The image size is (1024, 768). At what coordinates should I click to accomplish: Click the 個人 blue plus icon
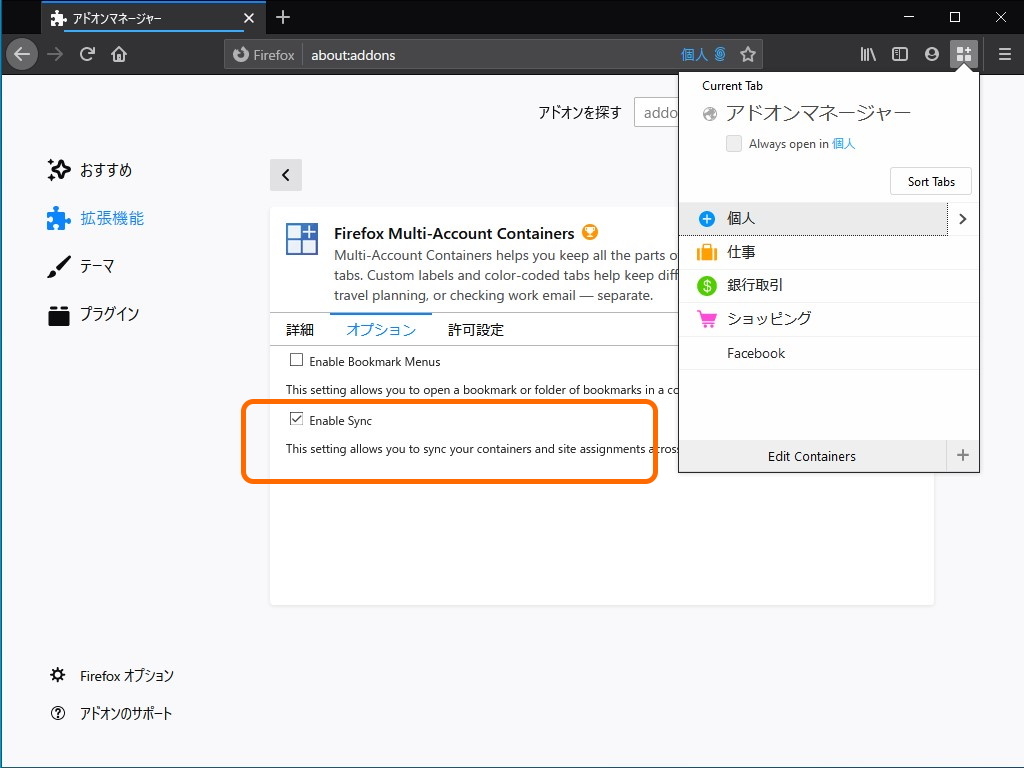pyautogui.click(x=707, y=219)
